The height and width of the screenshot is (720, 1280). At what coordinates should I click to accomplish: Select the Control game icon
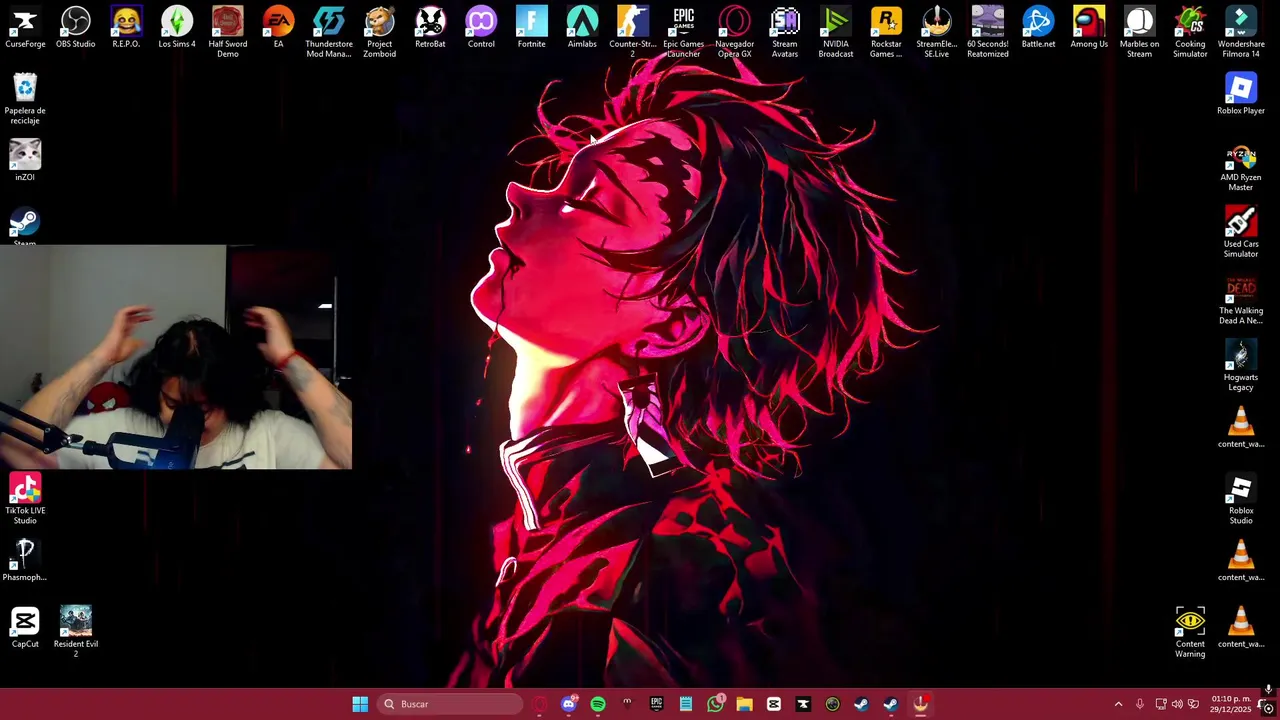click(x=481, y=28)
